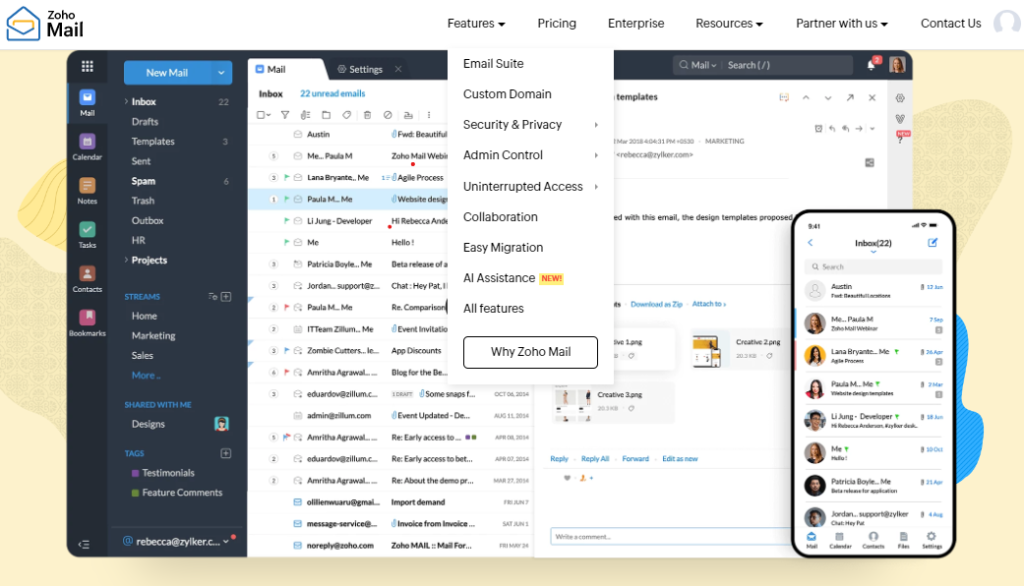
Task: Click the user avatar in mail header
Action: point(897,65)
